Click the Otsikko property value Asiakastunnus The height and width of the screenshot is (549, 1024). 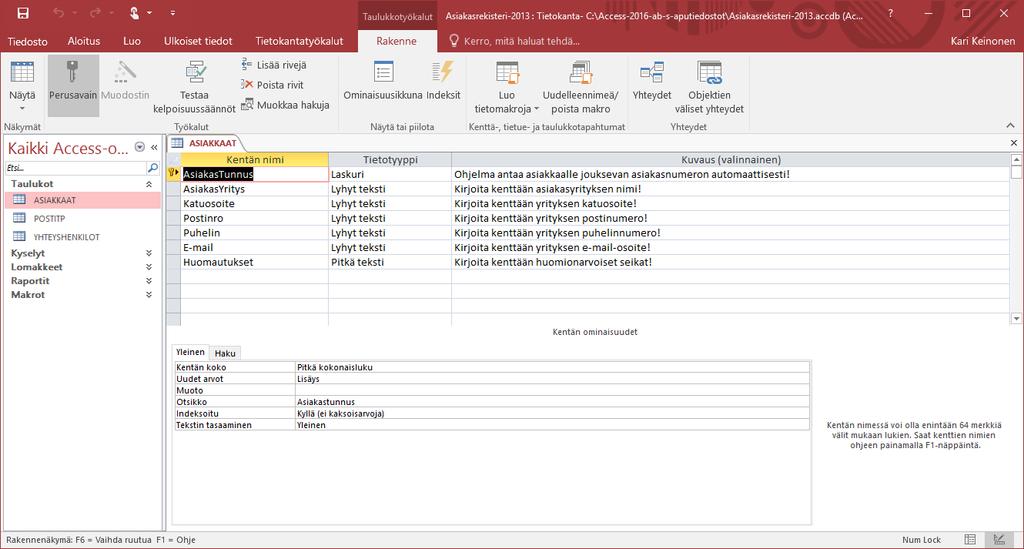pos(552,401)
